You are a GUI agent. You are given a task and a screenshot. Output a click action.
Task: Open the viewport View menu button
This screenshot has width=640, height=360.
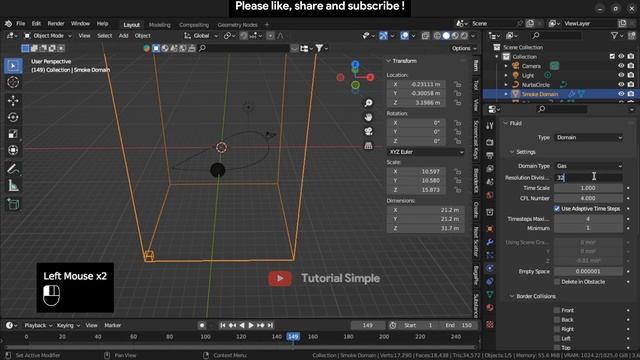click(84, 36)
